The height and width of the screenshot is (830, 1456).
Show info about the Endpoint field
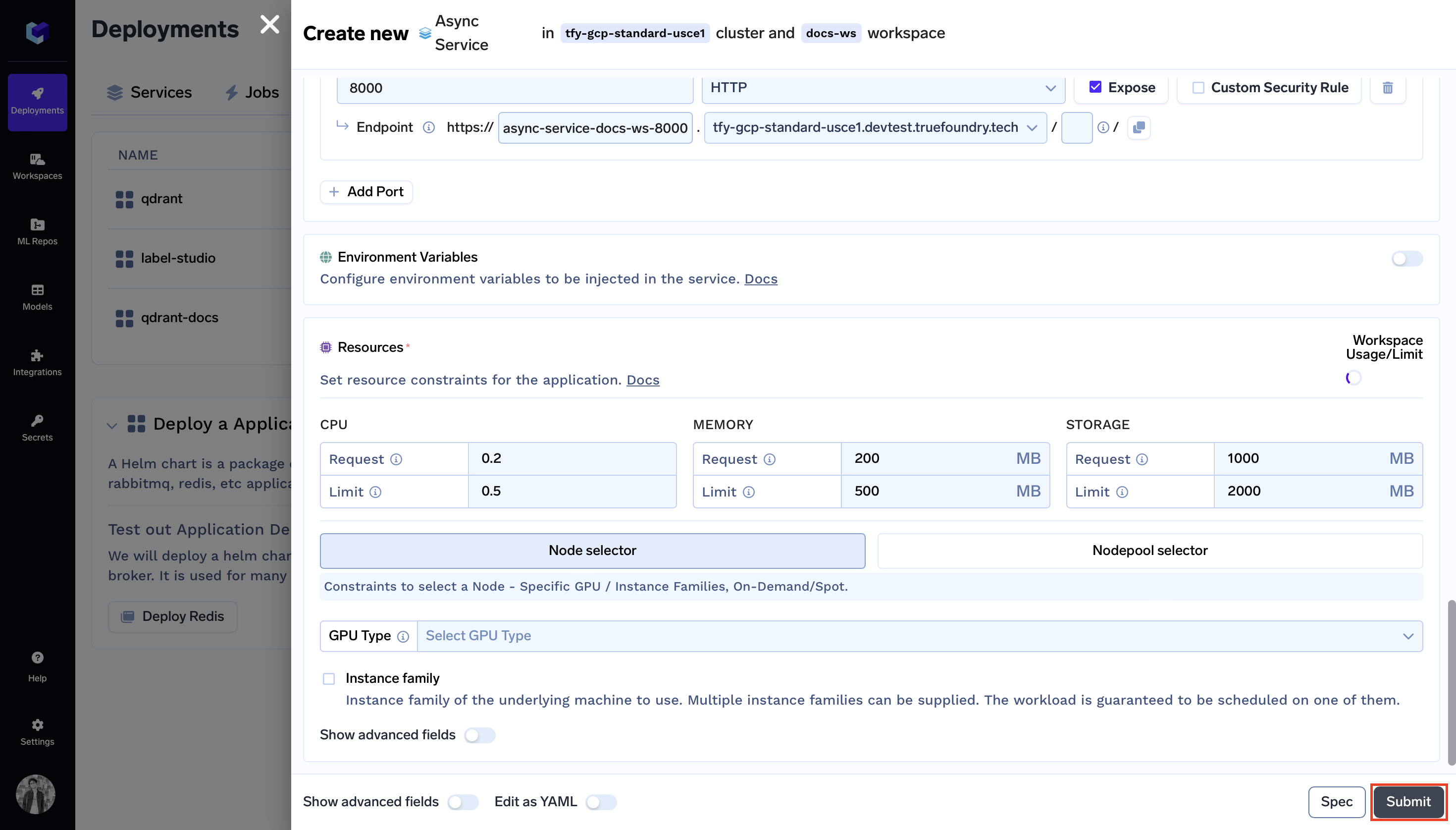pyautogui.click(x=429, y=127)
